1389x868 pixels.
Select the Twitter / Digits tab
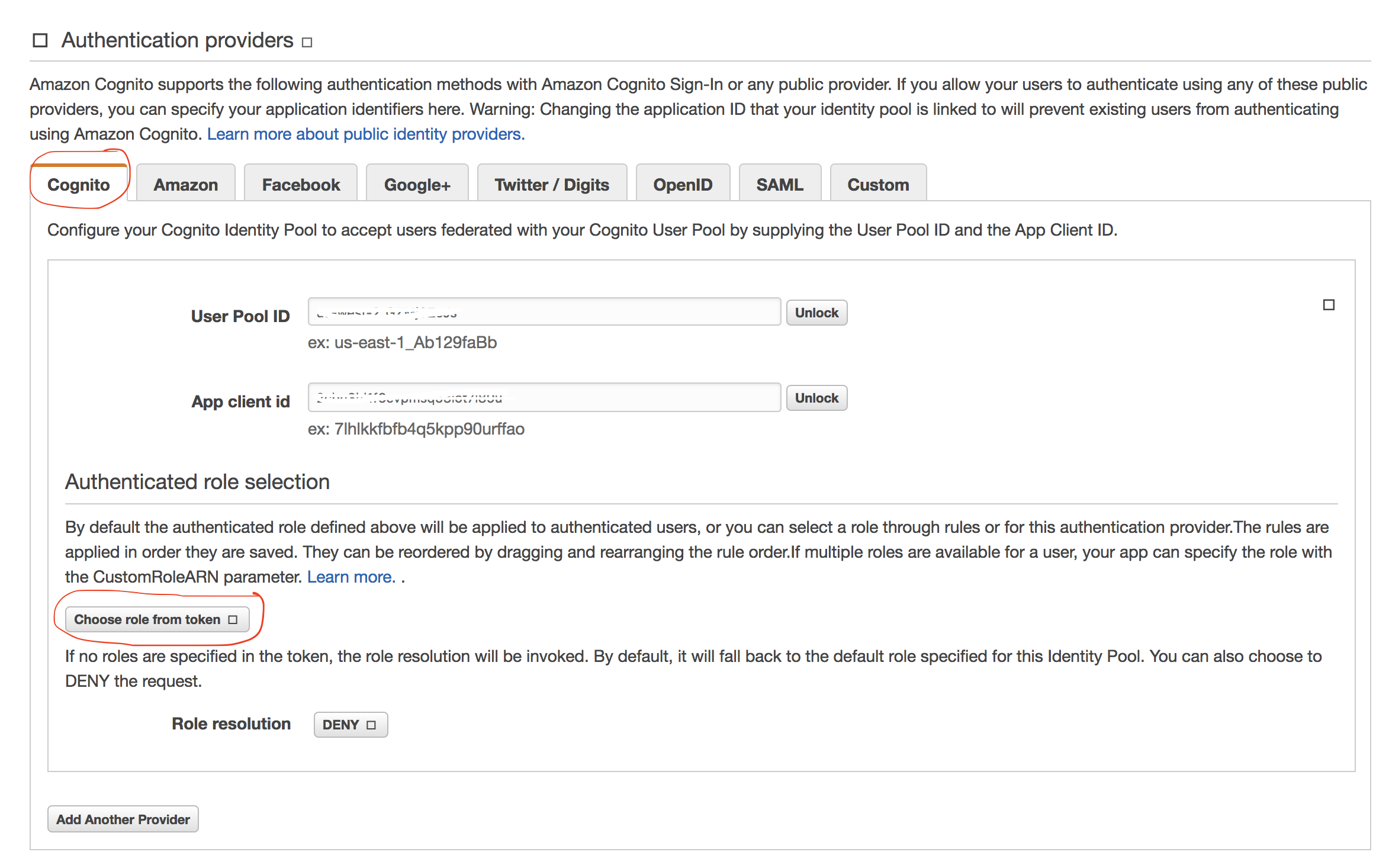(x=551, y=184)
